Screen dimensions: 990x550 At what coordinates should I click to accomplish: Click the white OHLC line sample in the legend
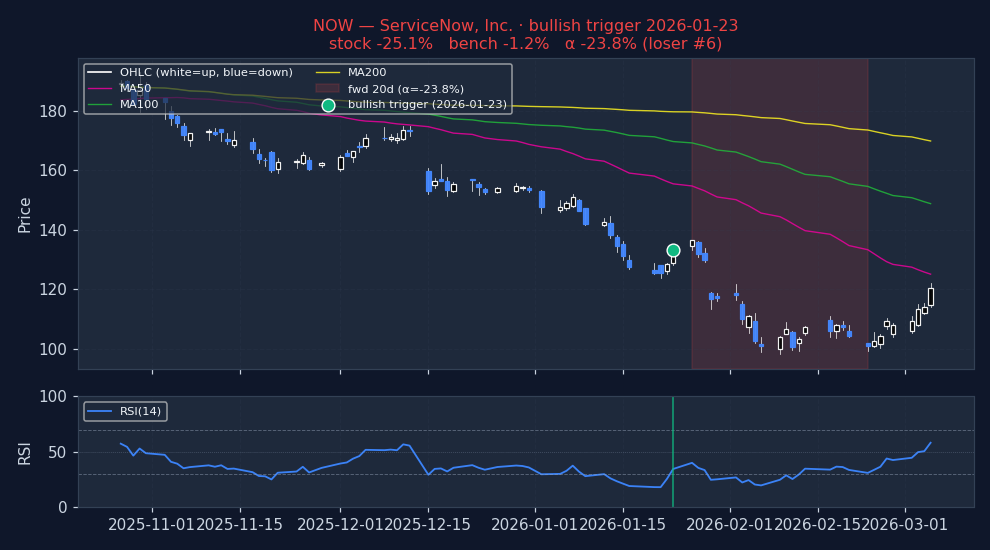pyautogui.click(x=100, y=72)
